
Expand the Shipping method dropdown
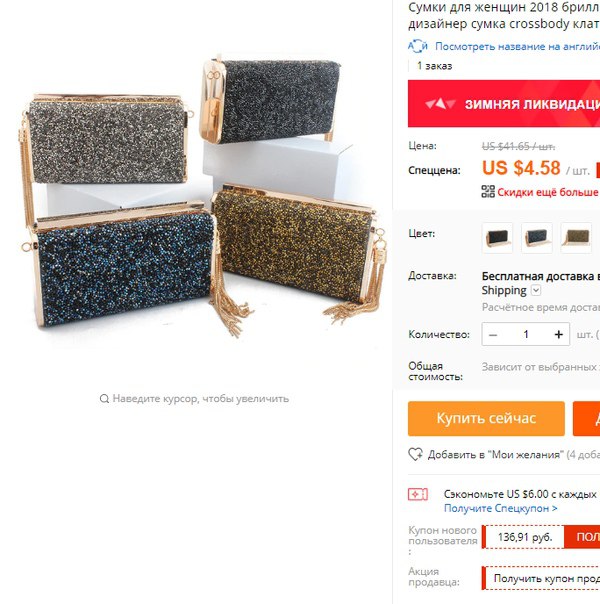[x=536, y=290]
